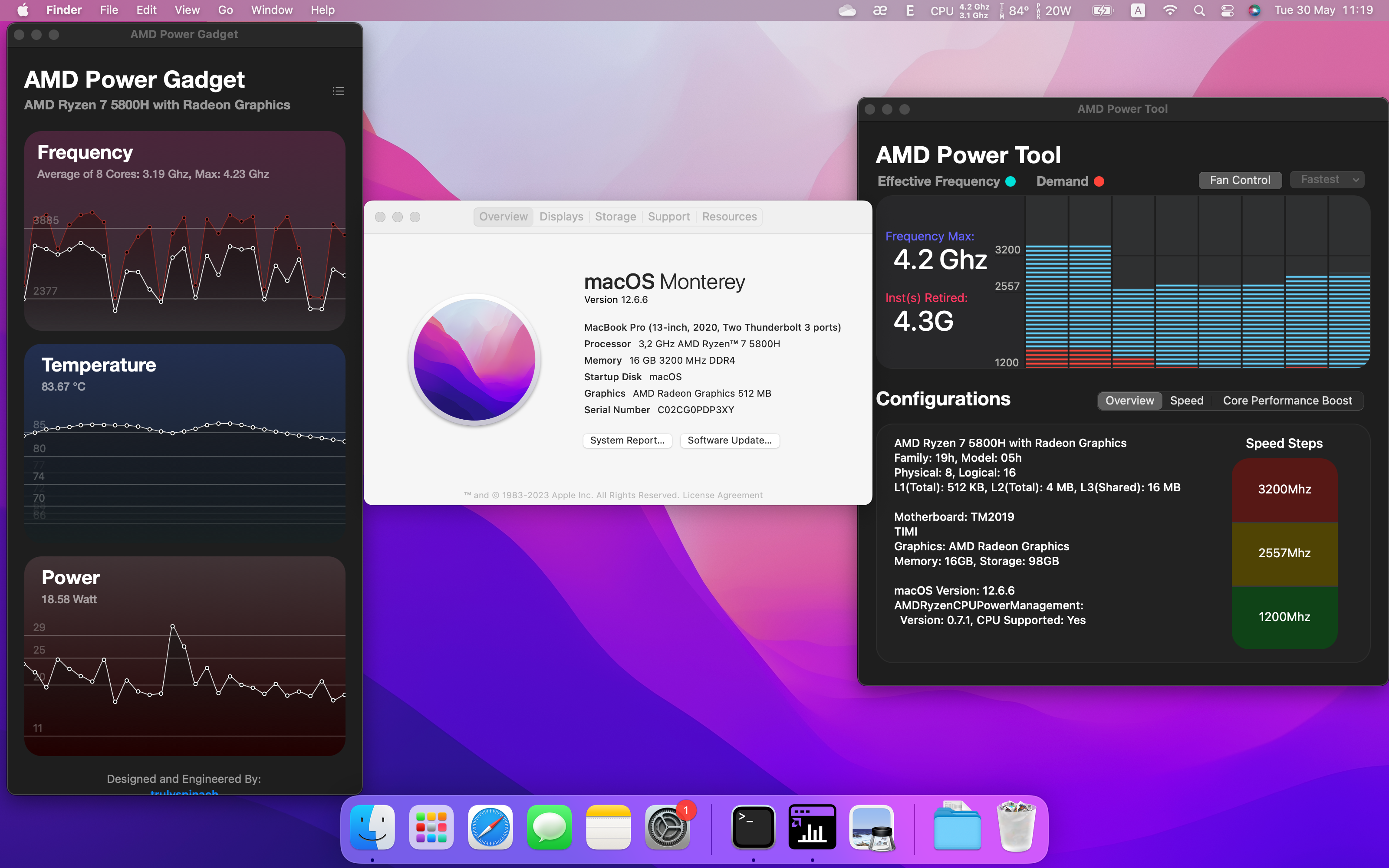This screenshot has height=868, width=1389.
Task: Open System Preferences in the Dock
Action: [x=667, y=827]
